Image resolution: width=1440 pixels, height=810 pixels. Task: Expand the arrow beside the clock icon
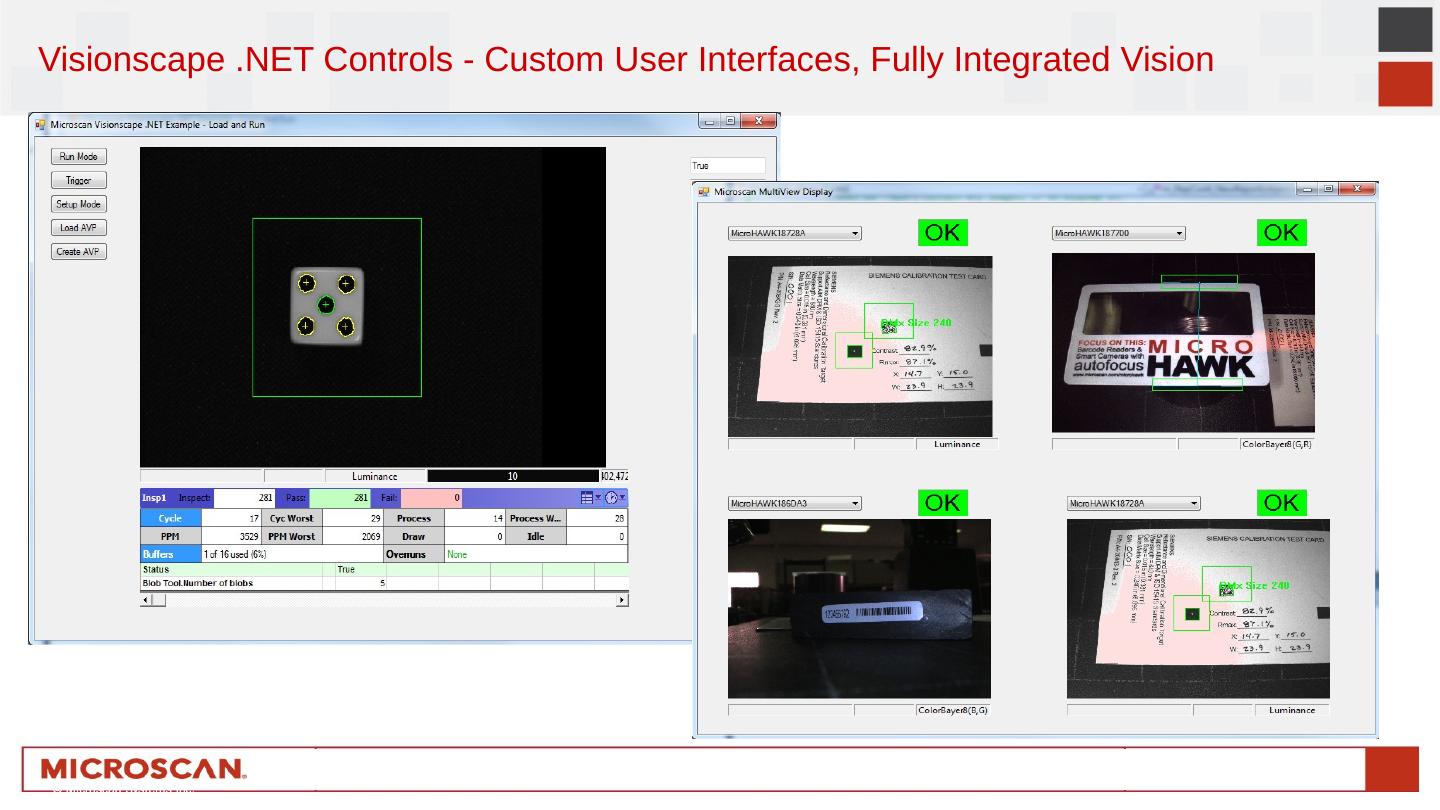point(623,497)
